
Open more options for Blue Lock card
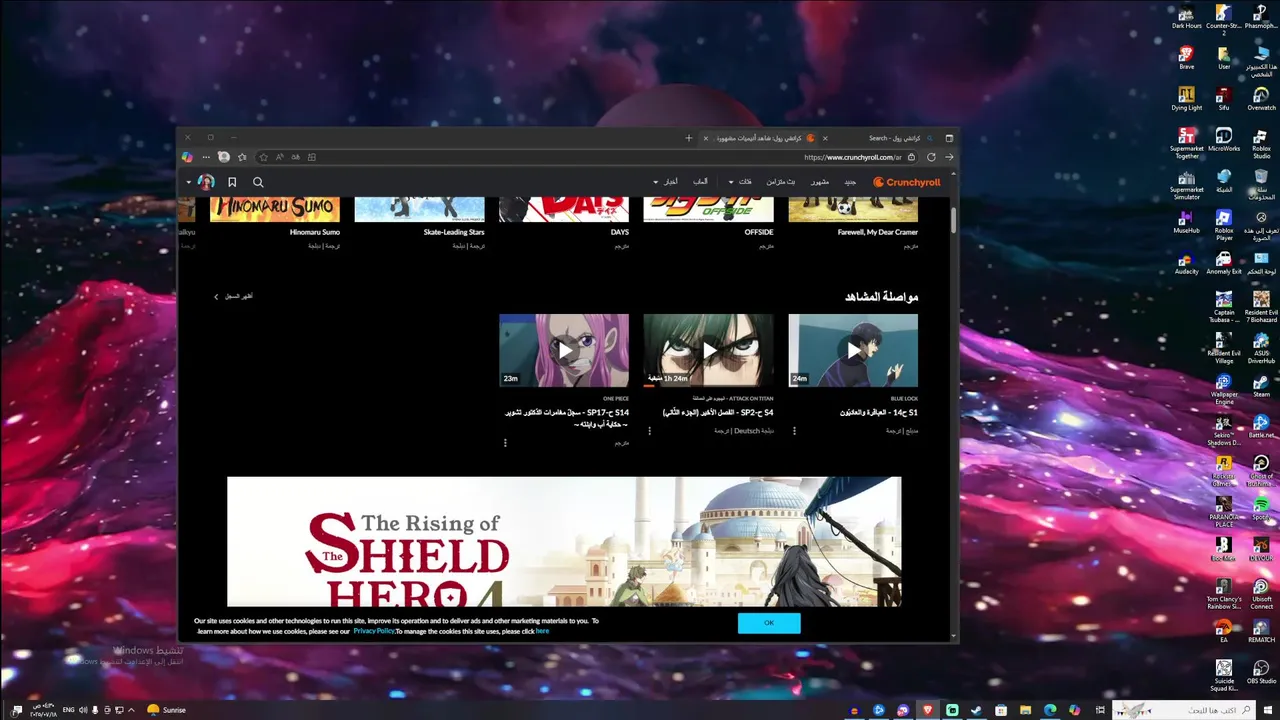pyautogui.click(x=795, y=431)
